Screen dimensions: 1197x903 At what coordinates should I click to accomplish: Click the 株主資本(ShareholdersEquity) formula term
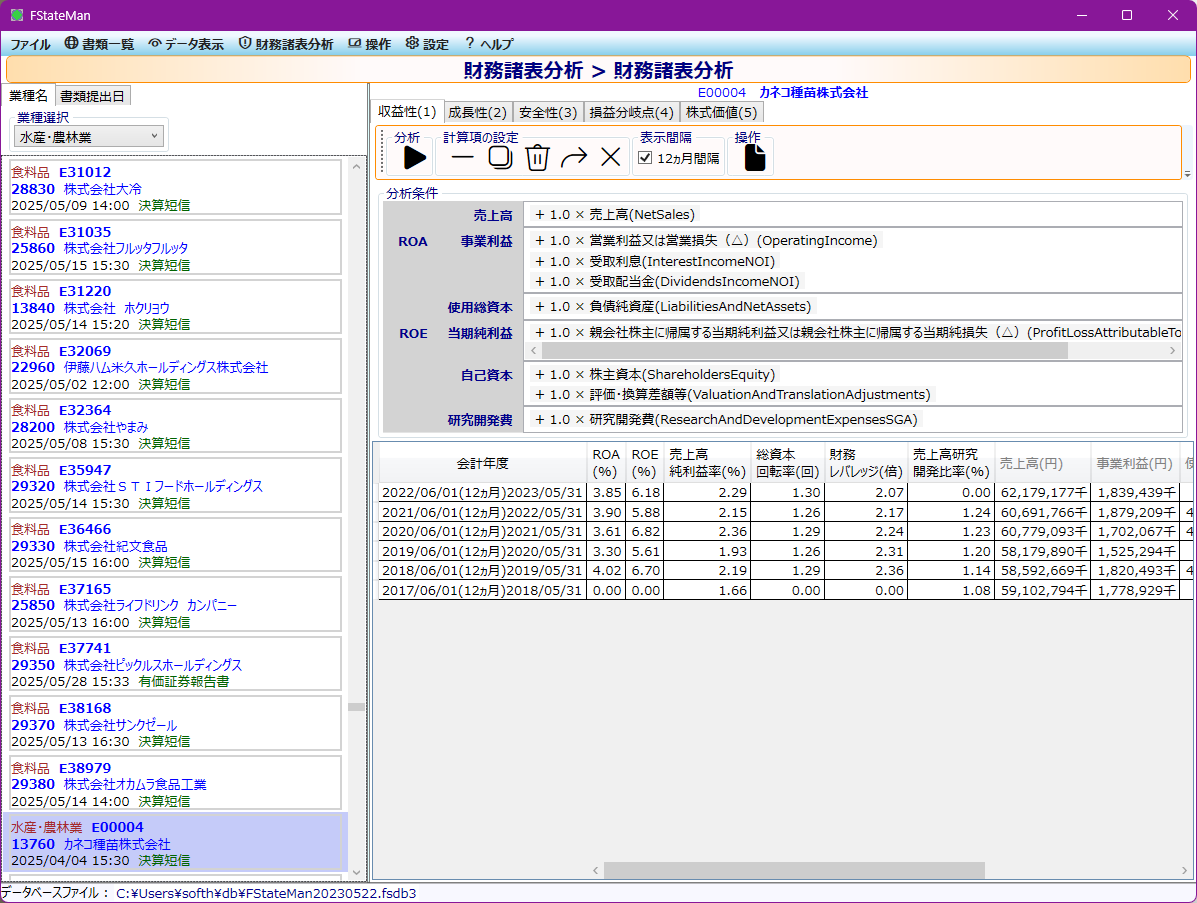655,374
